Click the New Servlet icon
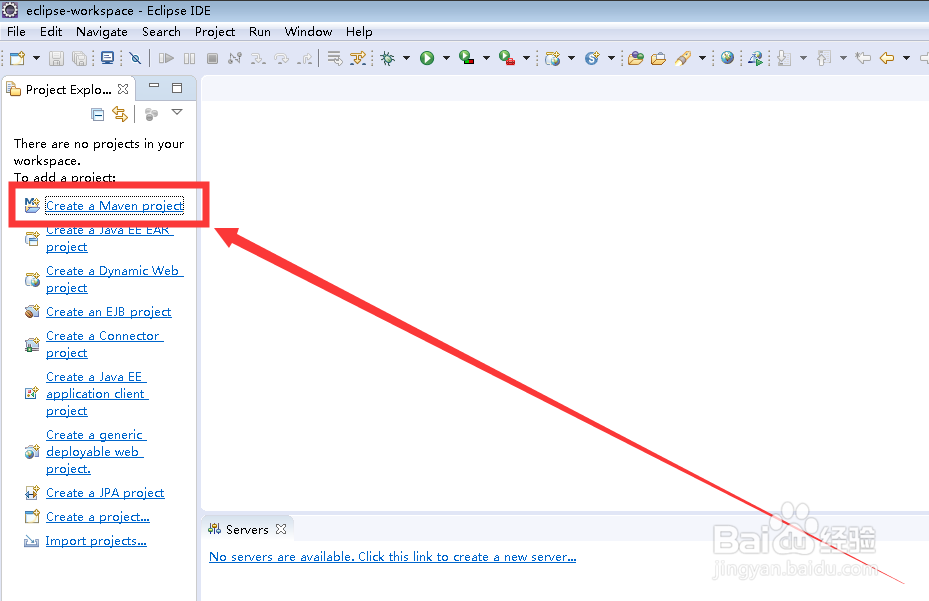 [592, 58]
